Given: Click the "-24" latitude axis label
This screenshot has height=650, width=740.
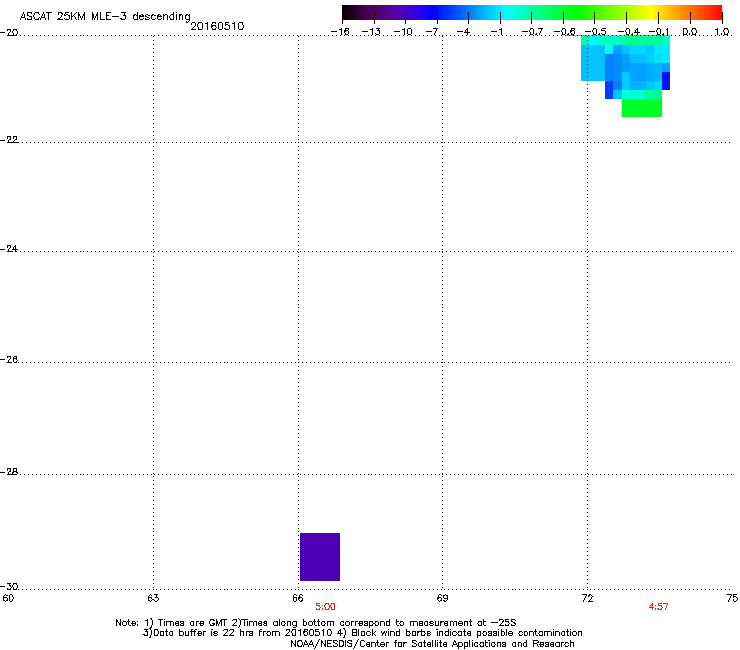Looking at the screenshot, I should (9, 248).
